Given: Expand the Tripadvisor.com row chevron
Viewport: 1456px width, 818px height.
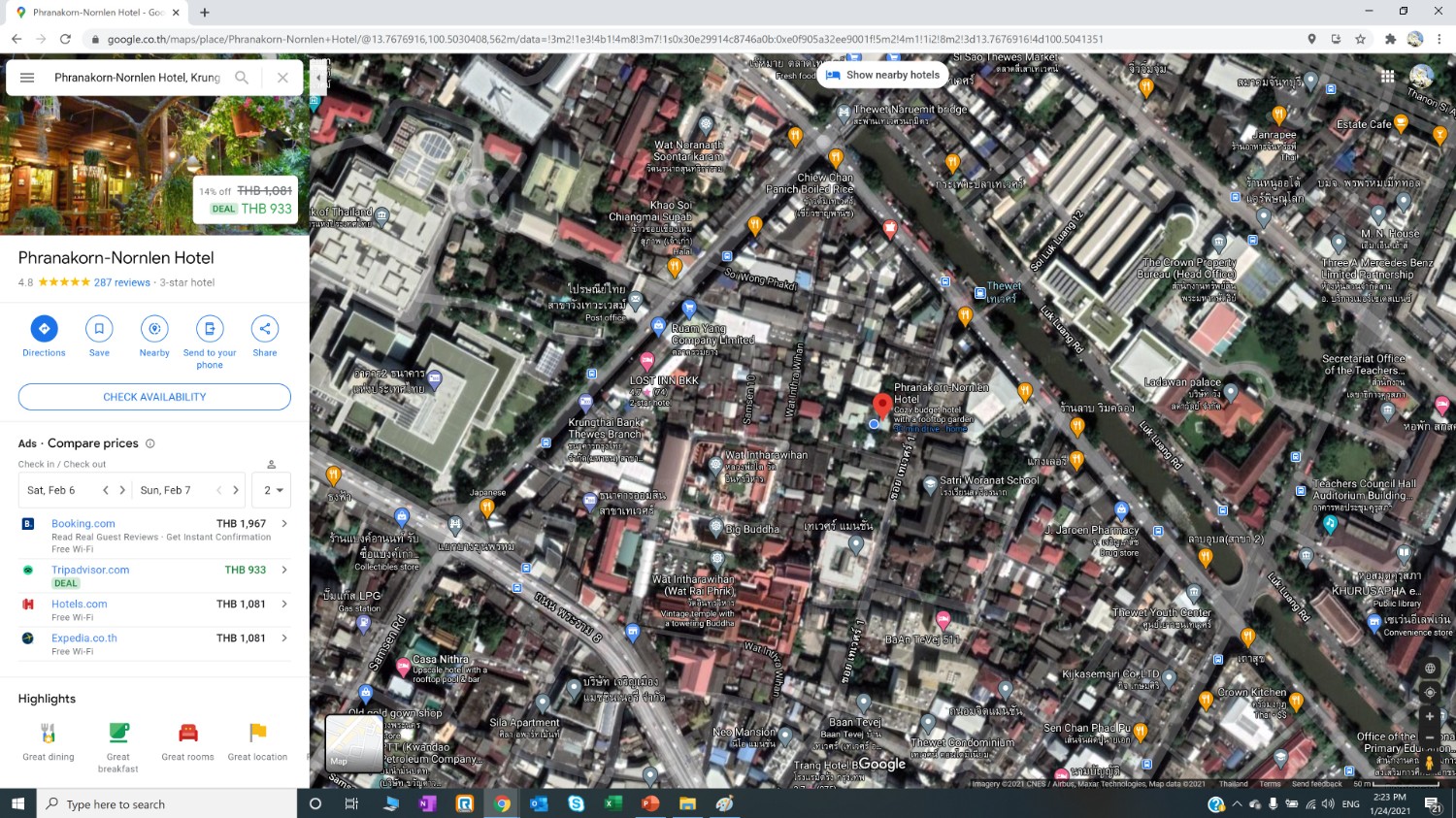Looking at the screenshot, I should point(284,570).
